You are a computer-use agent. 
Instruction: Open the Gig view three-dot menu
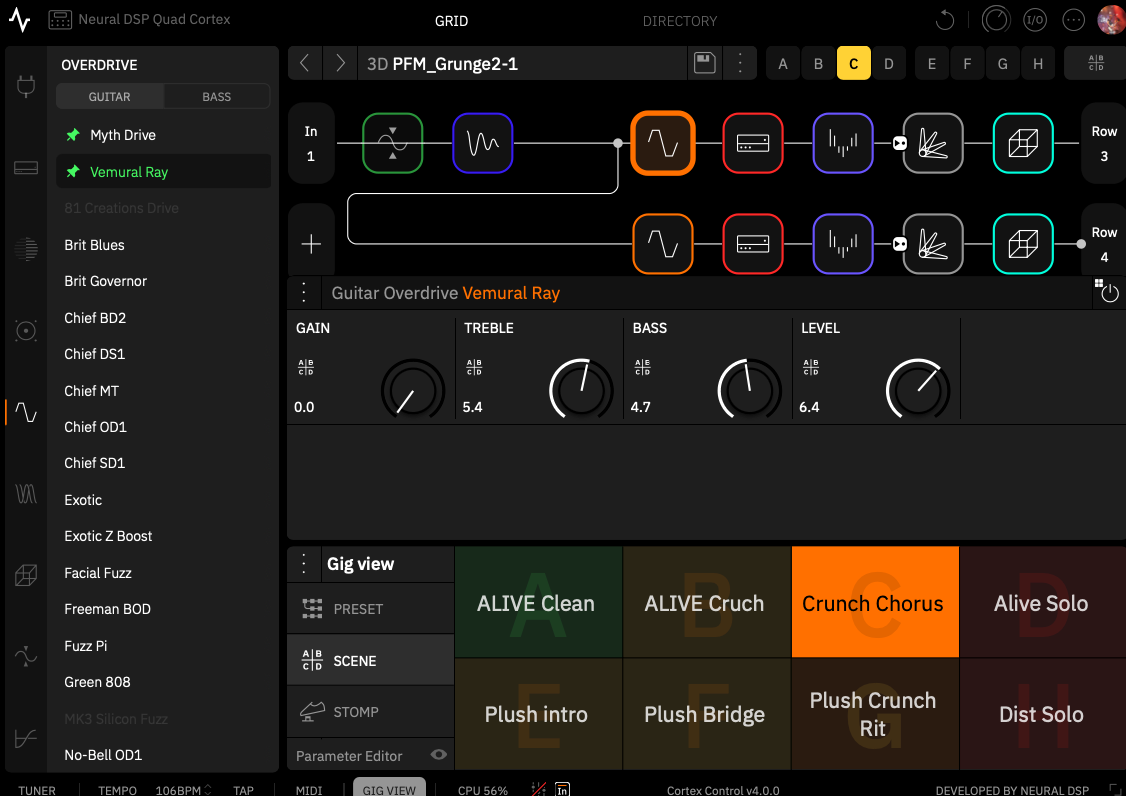304,564
